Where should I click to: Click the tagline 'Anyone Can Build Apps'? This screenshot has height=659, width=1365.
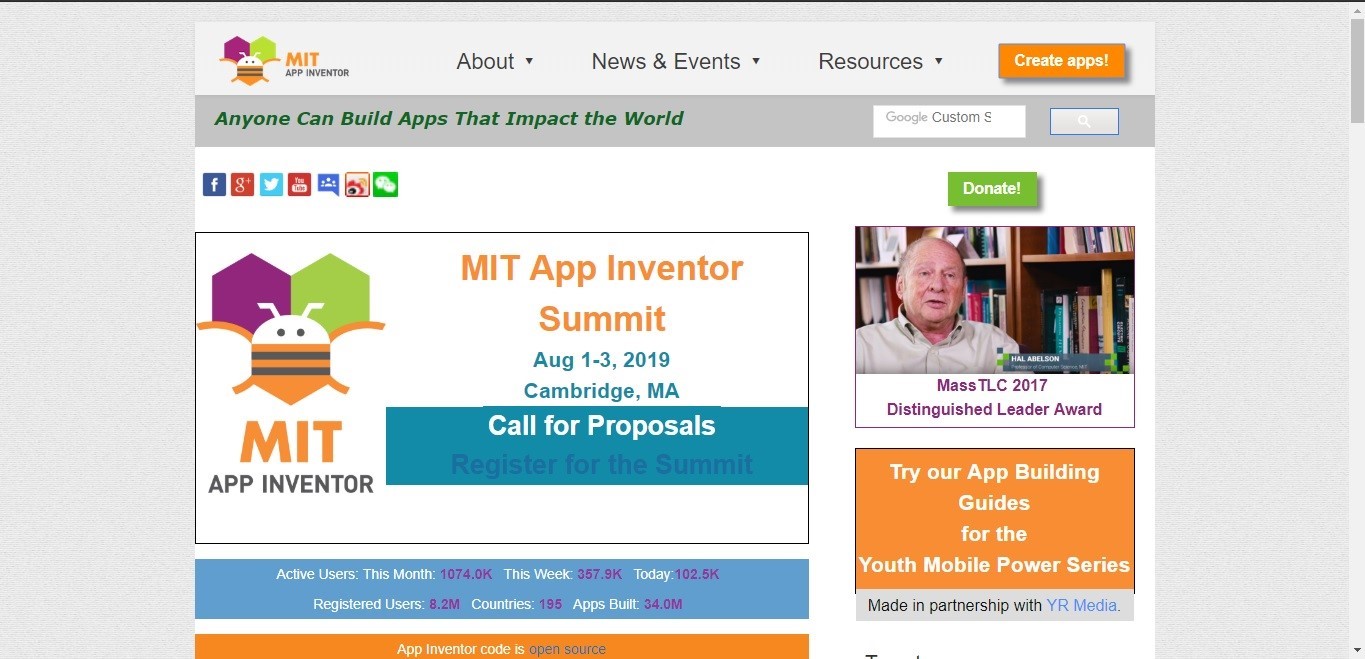tap(449, 119)
